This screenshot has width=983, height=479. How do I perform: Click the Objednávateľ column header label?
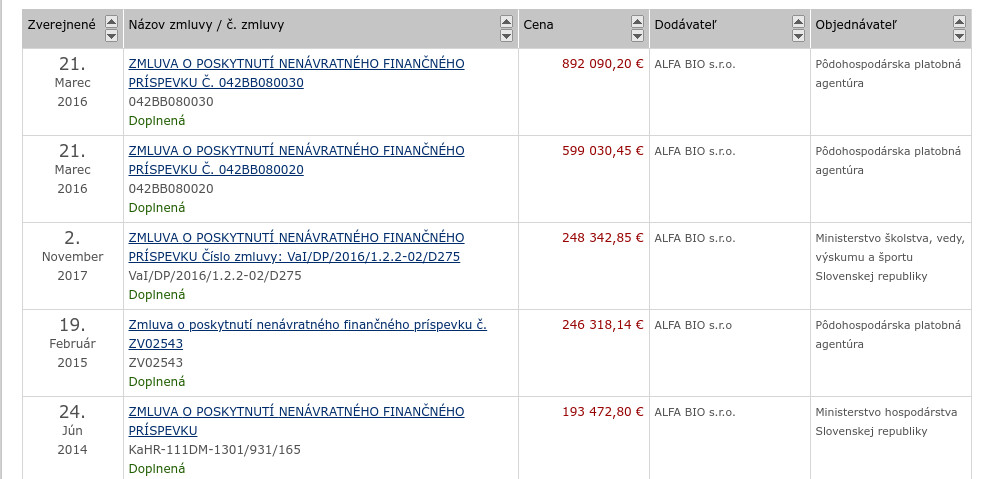[857, 23]
